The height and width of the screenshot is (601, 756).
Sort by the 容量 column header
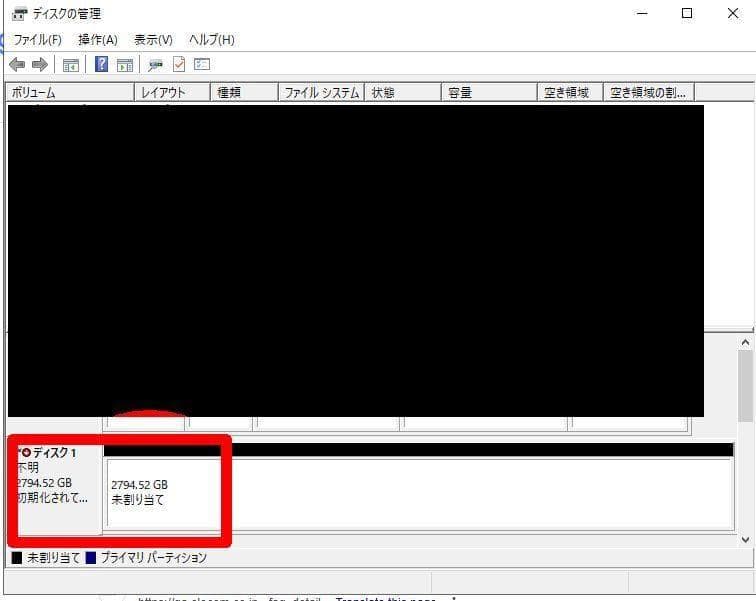[489, 93]
